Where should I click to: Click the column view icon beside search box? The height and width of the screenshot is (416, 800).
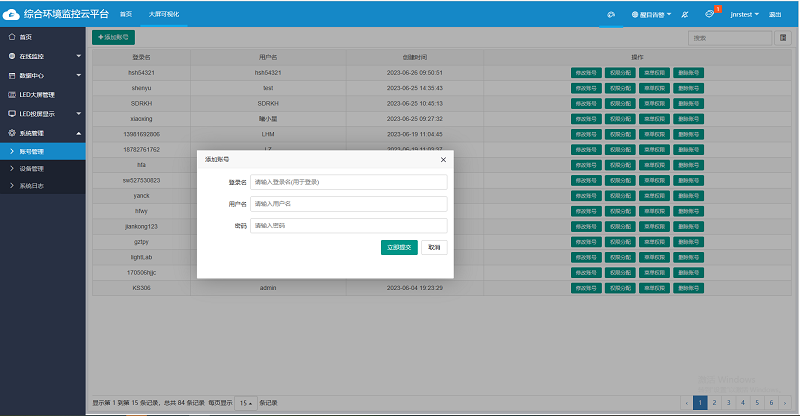782,37
